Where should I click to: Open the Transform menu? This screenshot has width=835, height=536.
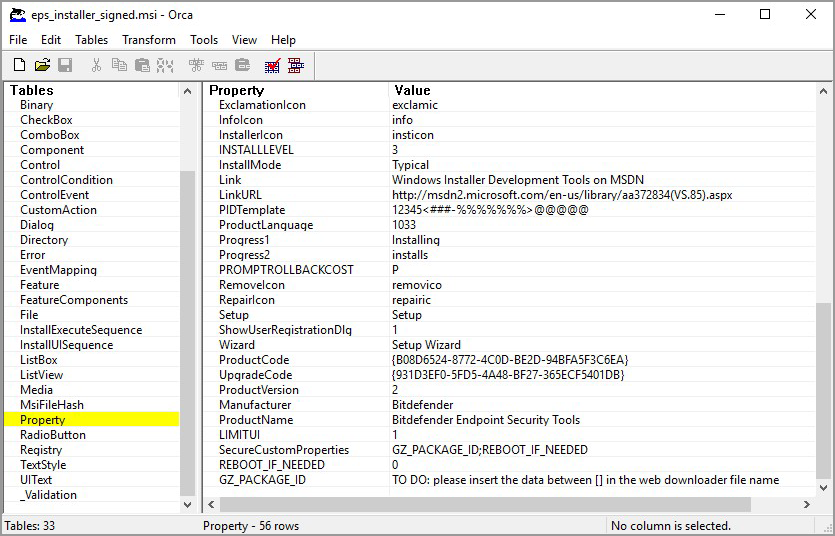click(x=148, y=40)
